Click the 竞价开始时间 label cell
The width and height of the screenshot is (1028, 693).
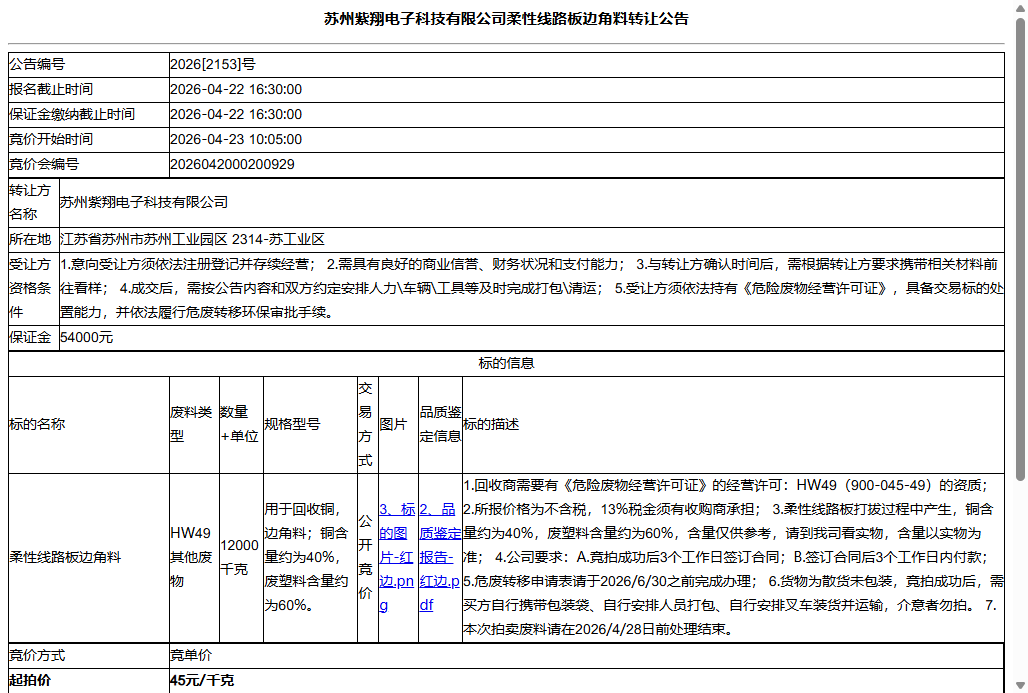click(89, 139)
